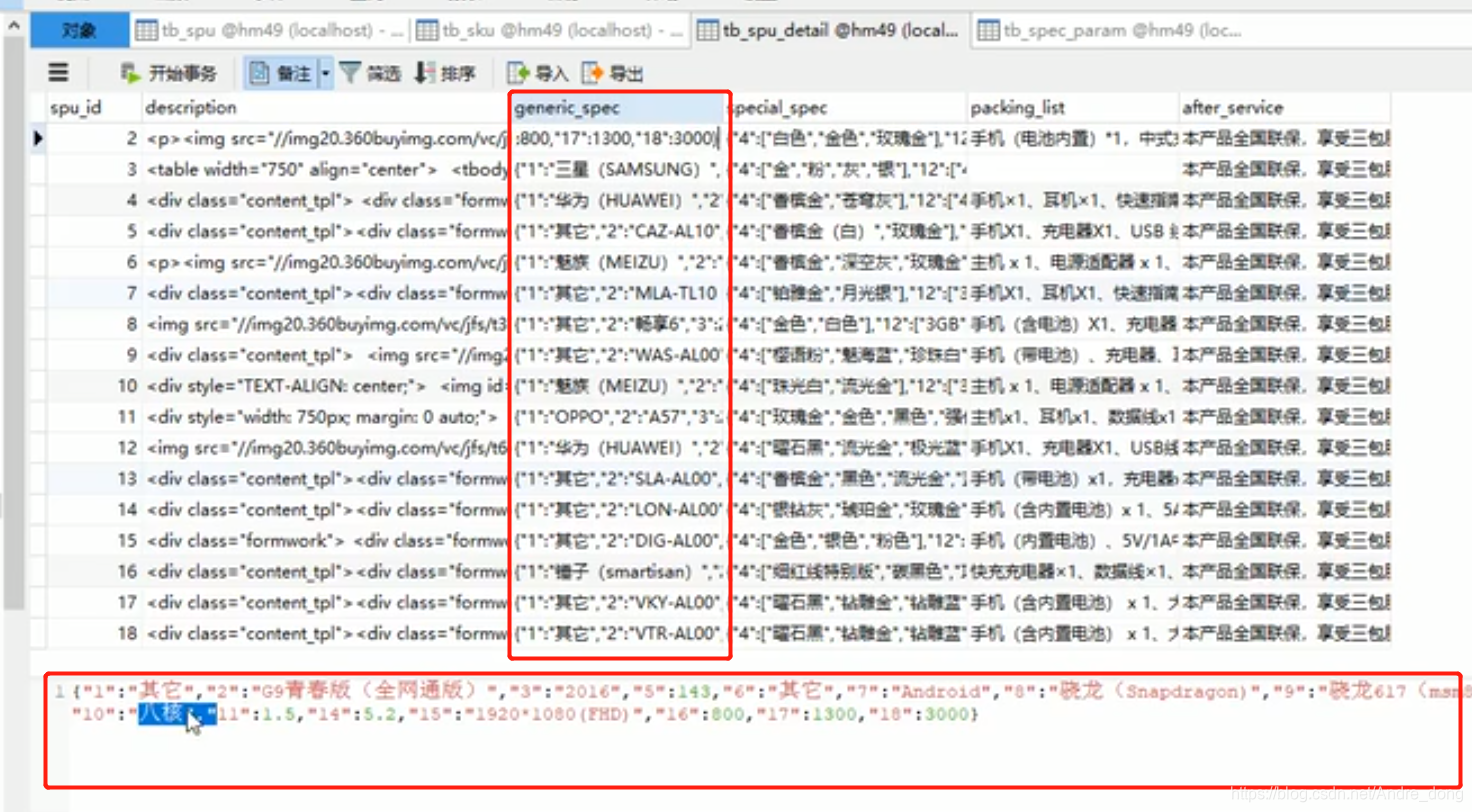Open the 筛选 filter tool
The height and width of the screenshot is (812, 1472).
(370, 73)
